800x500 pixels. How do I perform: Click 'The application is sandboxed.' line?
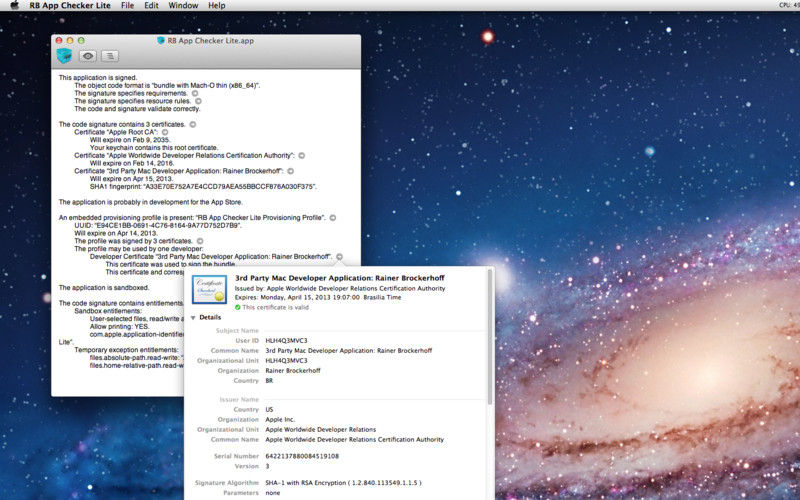(104, 287)
